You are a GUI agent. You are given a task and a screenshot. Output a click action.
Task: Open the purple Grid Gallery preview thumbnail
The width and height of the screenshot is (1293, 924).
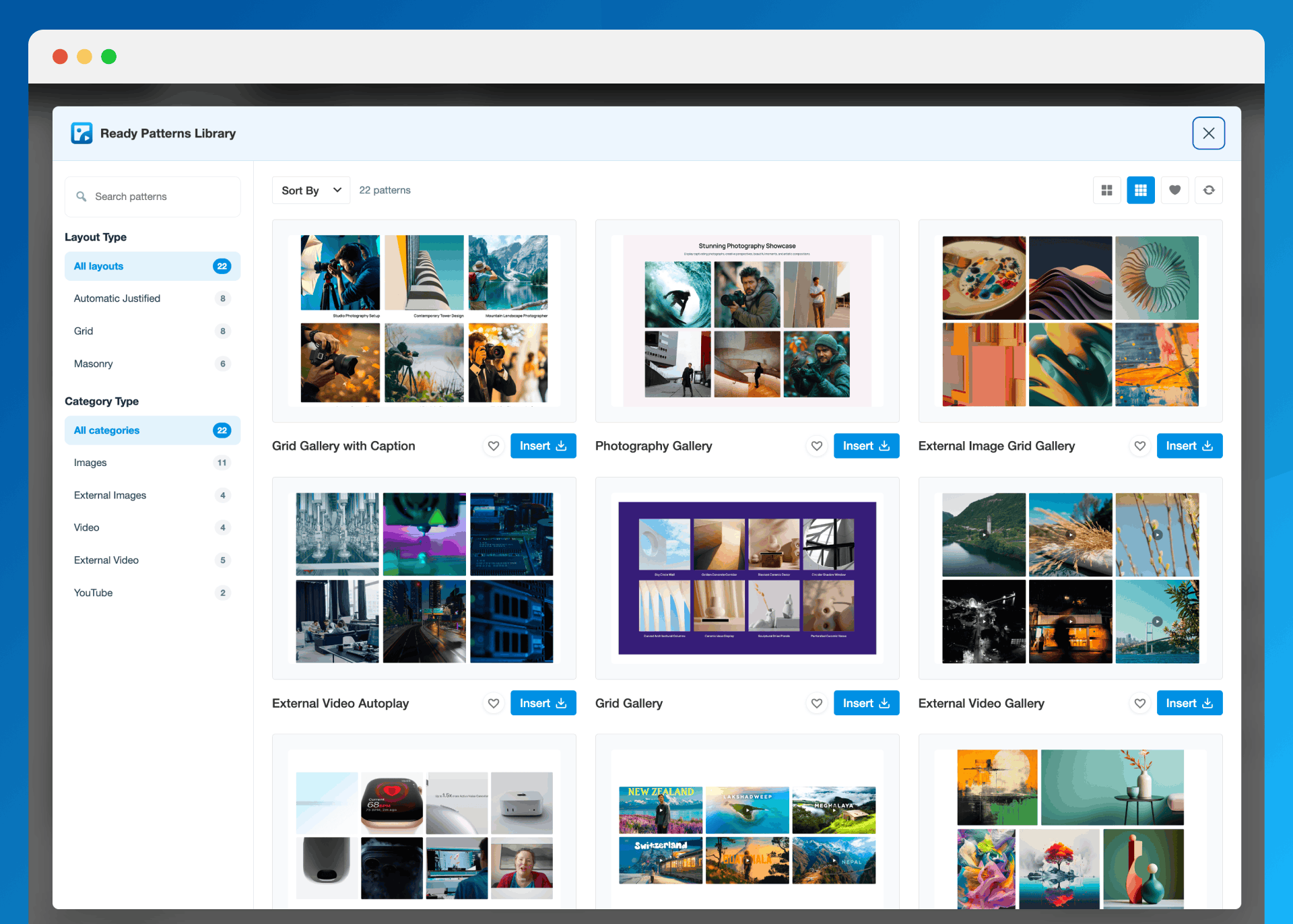[748, 578]
